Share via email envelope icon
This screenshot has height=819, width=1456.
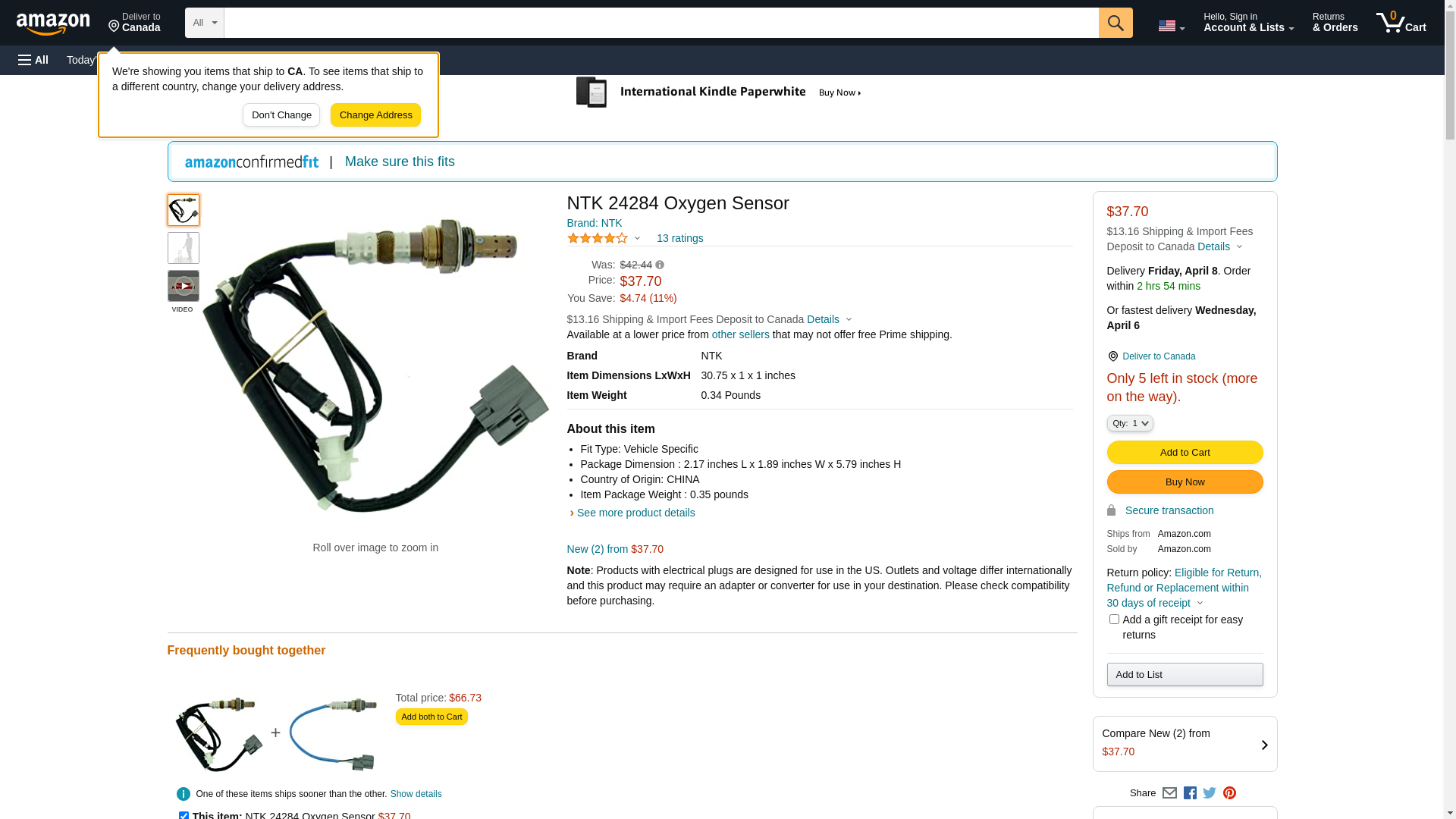(1169, 793)
